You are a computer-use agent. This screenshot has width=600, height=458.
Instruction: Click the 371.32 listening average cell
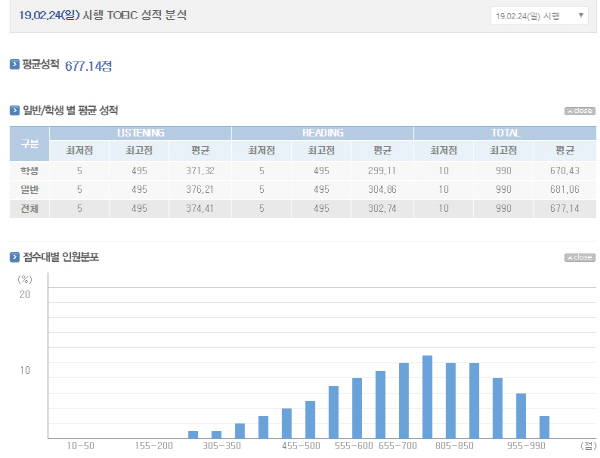pos(200,171)
